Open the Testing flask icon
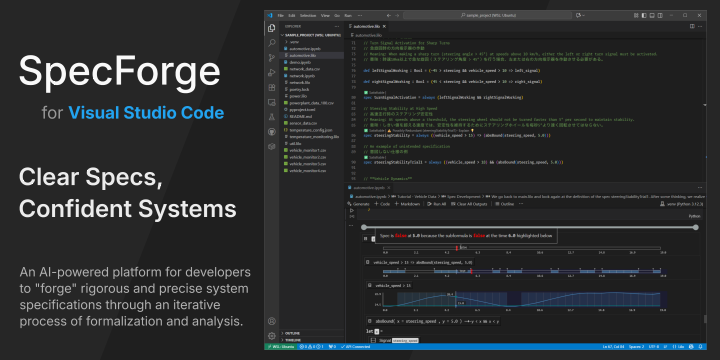 [x=271, y=117]
